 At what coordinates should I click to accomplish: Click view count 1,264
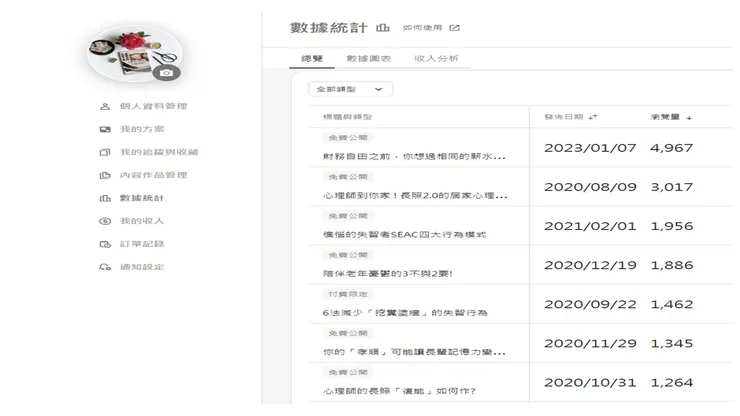672,383
